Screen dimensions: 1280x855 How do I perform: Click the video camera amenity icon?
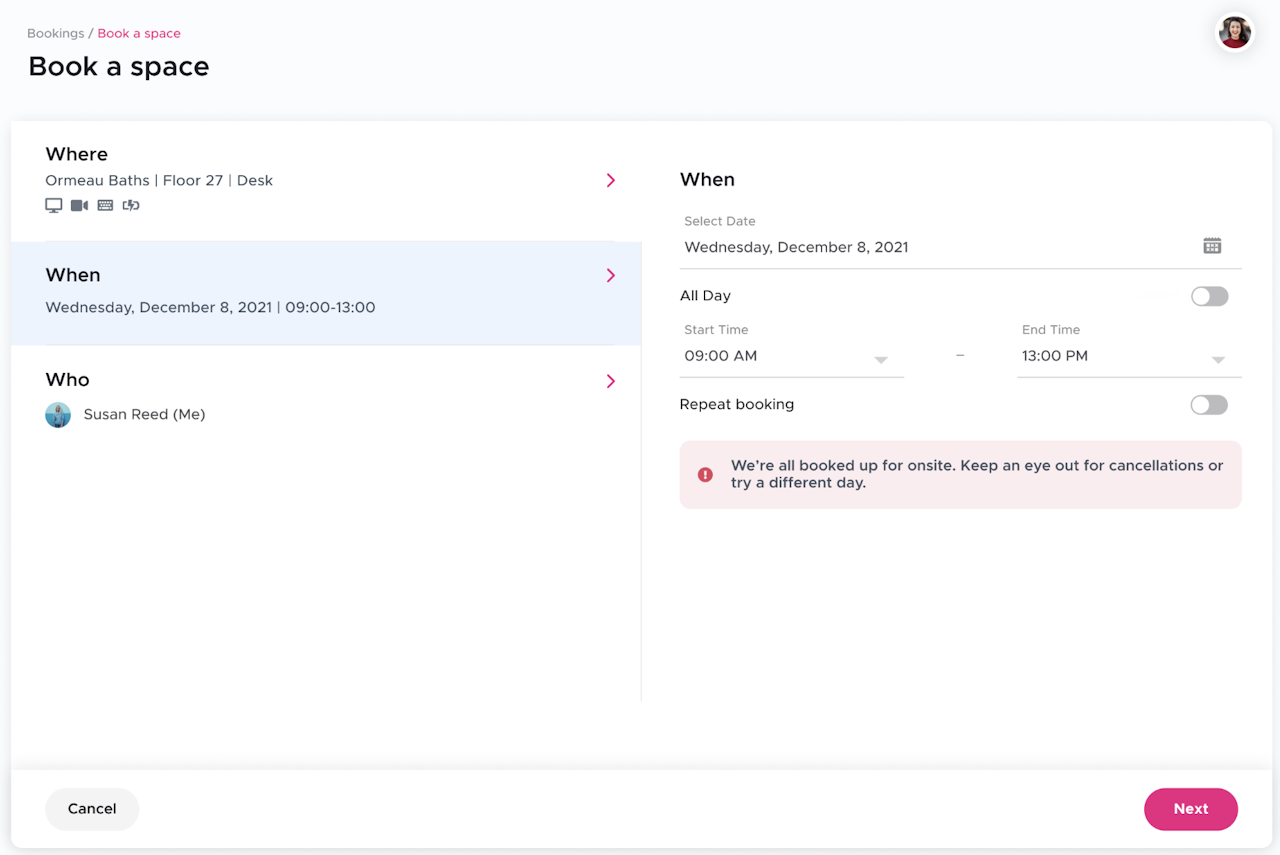point(79,205)
